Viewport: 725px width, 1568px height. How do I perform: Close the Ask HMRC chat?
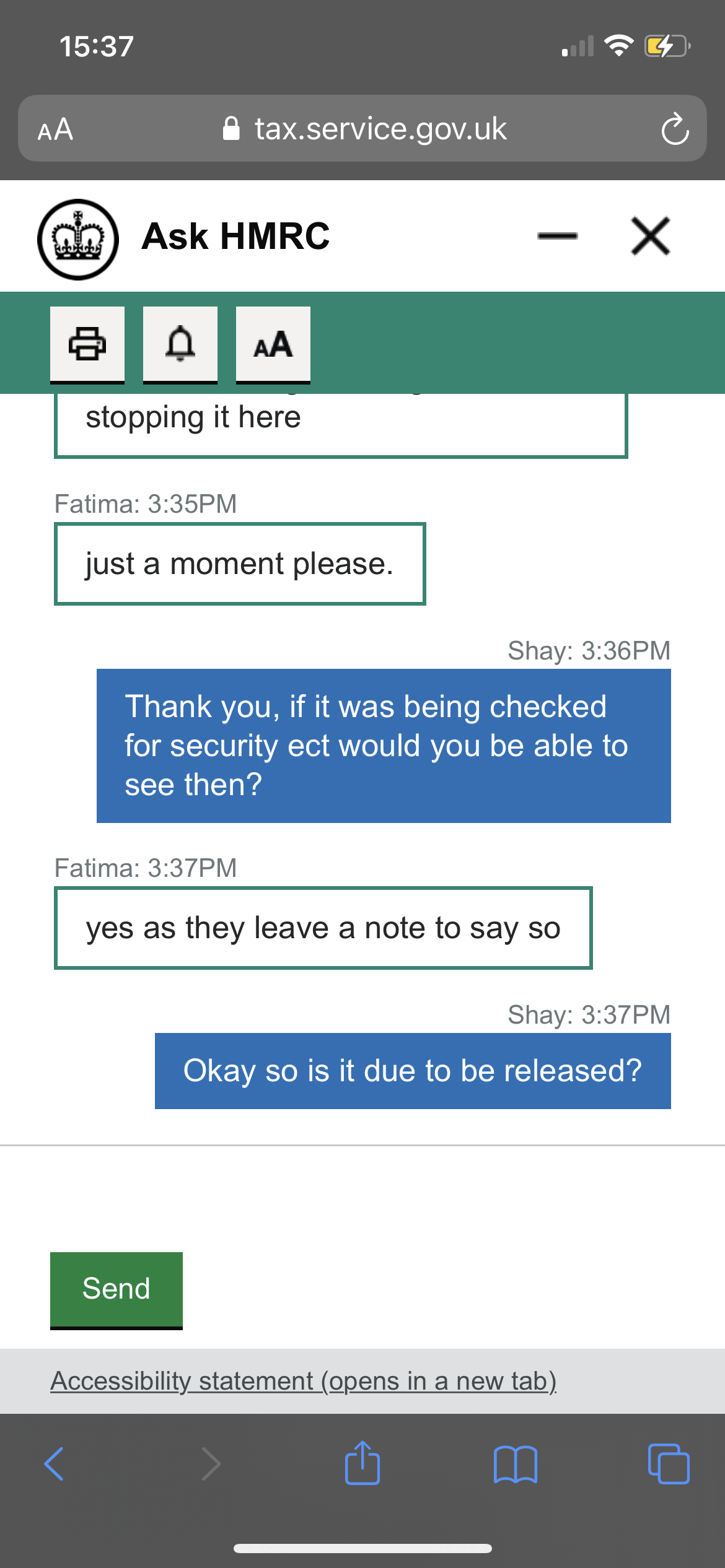[650, 236]
